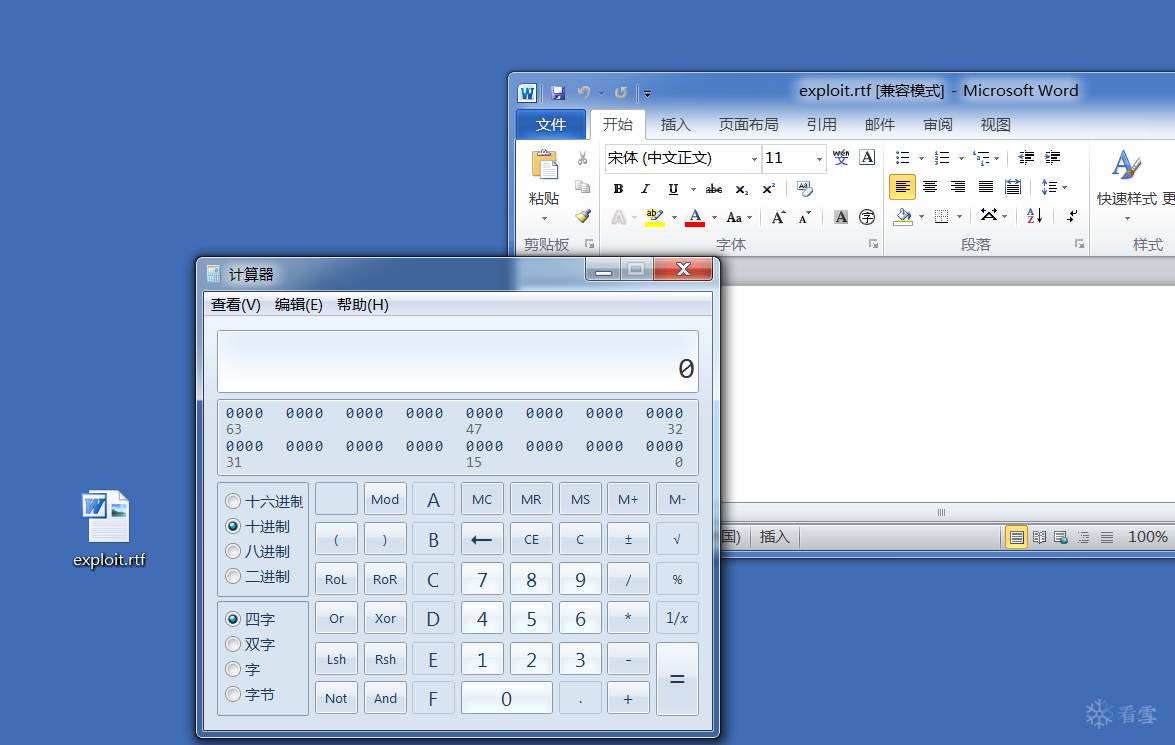Click the Format Painter brush icon
This screenshot has width=1175, height=745.
(582, 216)
